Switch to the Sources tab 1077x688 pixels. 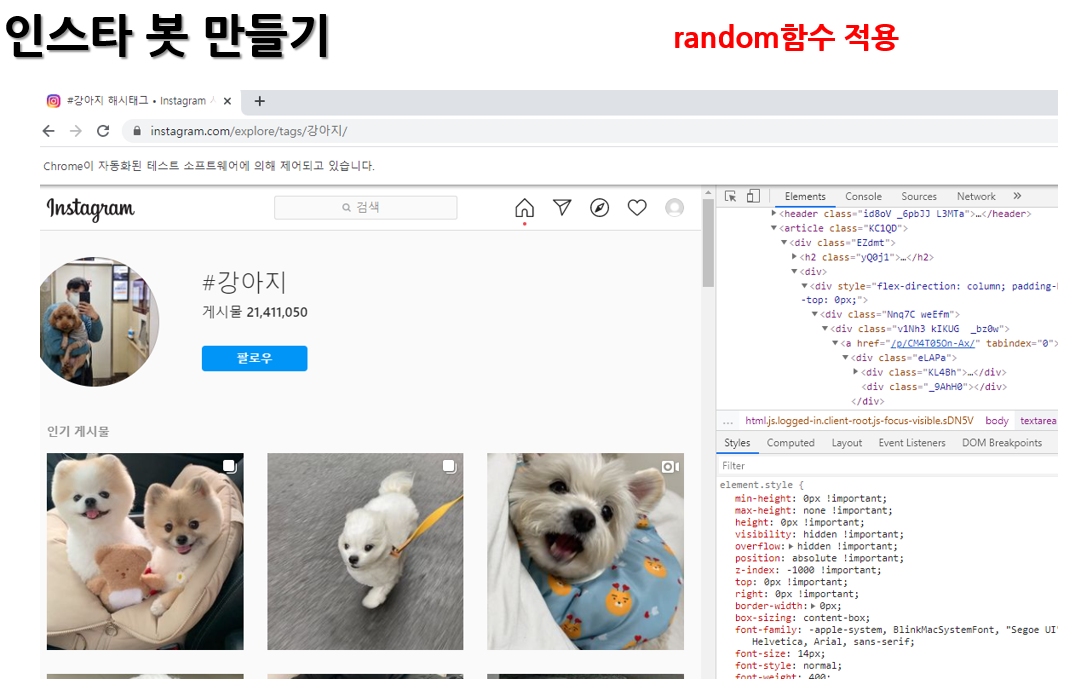pyautogui.click(x=919, y=196)
